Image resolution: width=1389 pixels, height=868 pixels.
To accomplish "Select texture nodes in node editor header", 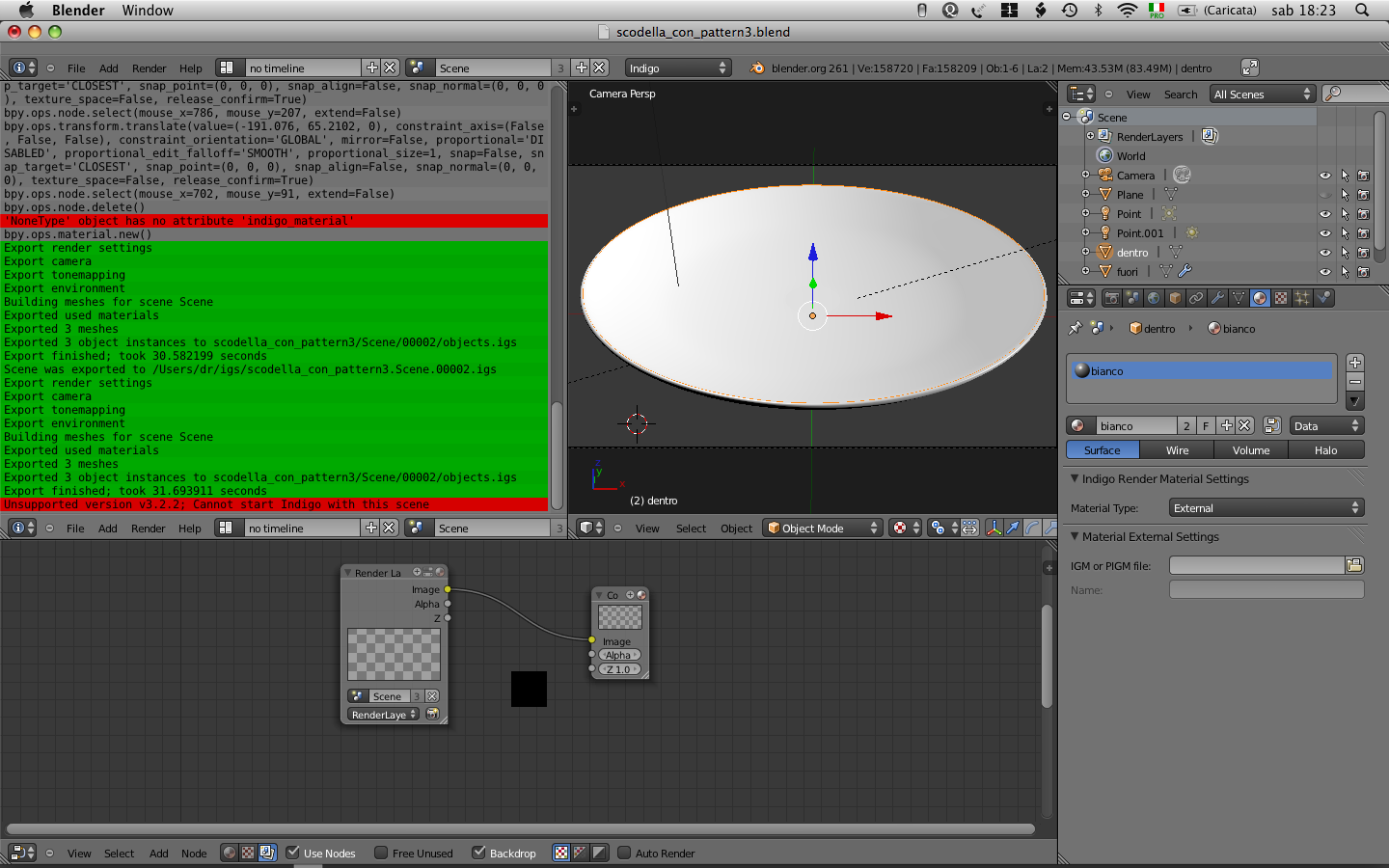I will 248,853.
